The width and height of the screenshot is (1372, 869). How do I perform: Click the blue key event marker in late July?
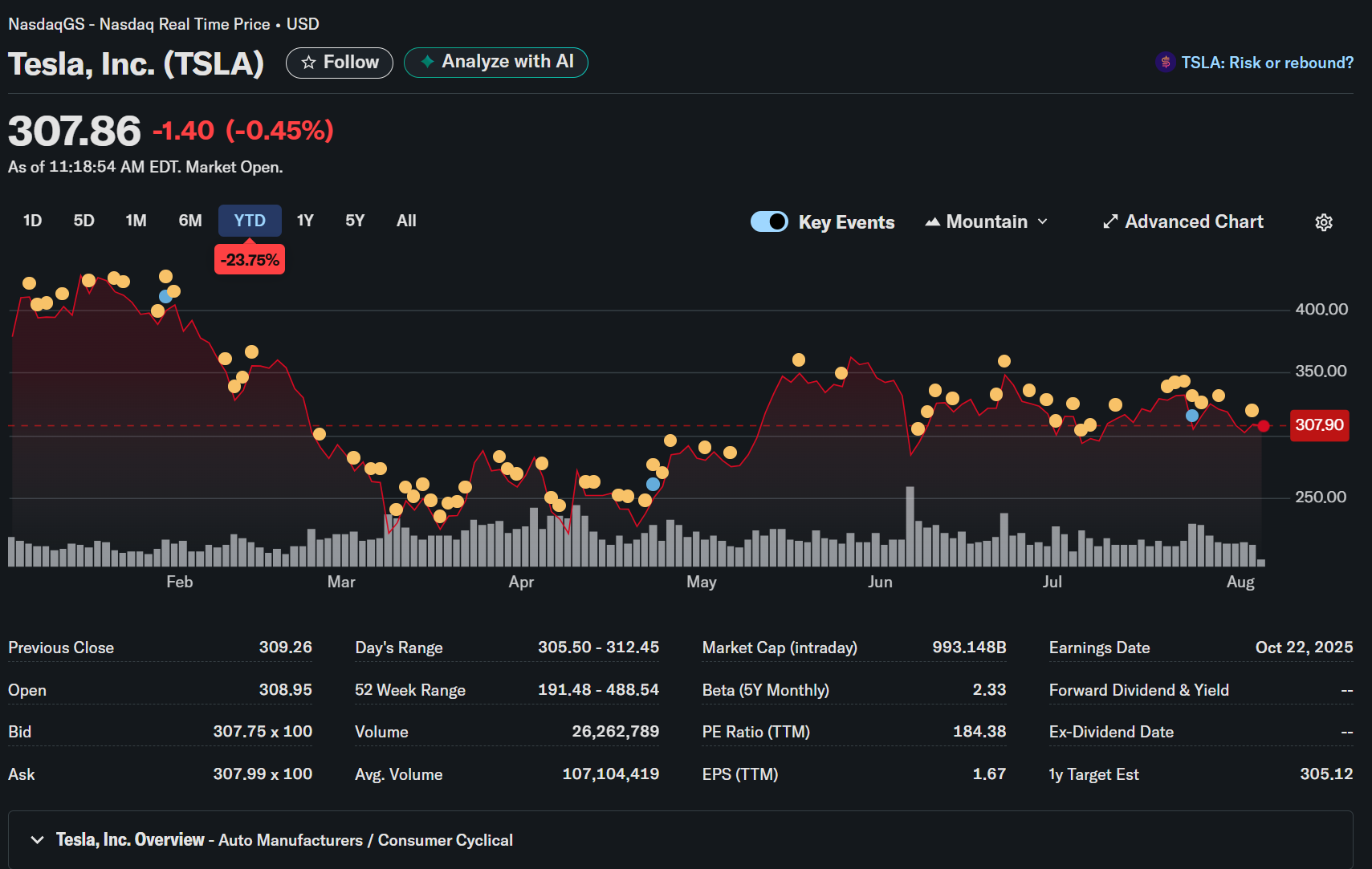click(1192, 416)
